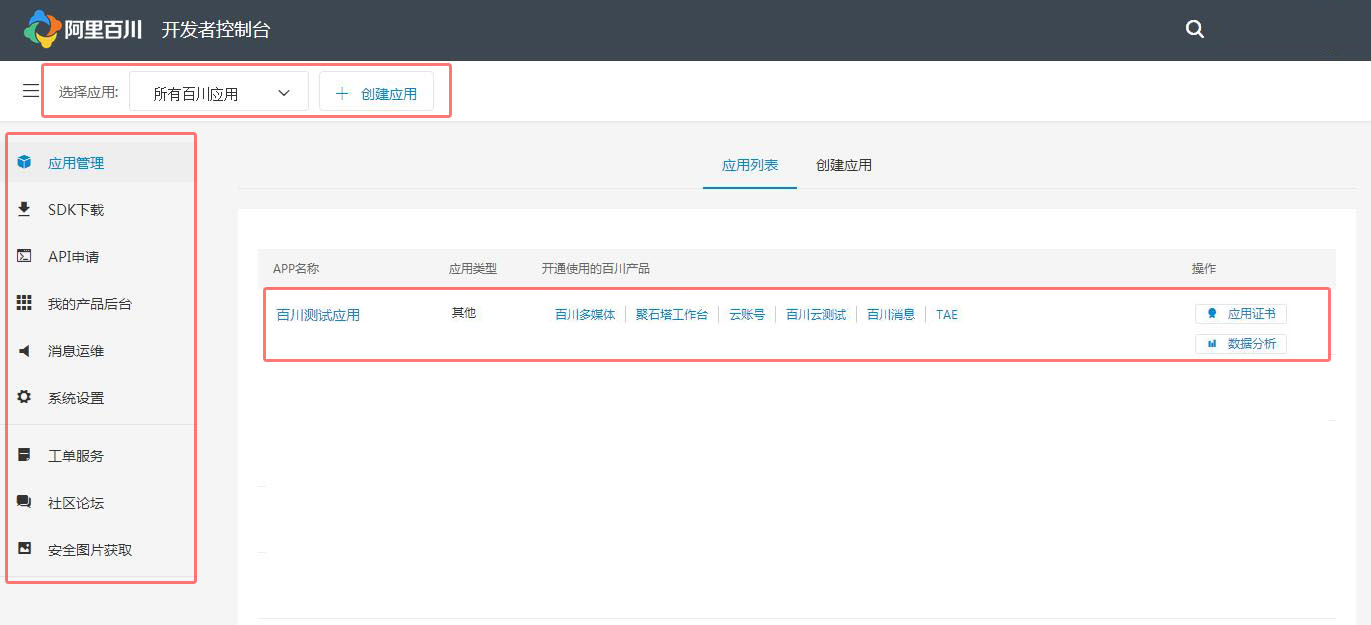This screenshot has width=1371, height=625.
Task: Click the 选择应用: label
Action: pos(88,92)
